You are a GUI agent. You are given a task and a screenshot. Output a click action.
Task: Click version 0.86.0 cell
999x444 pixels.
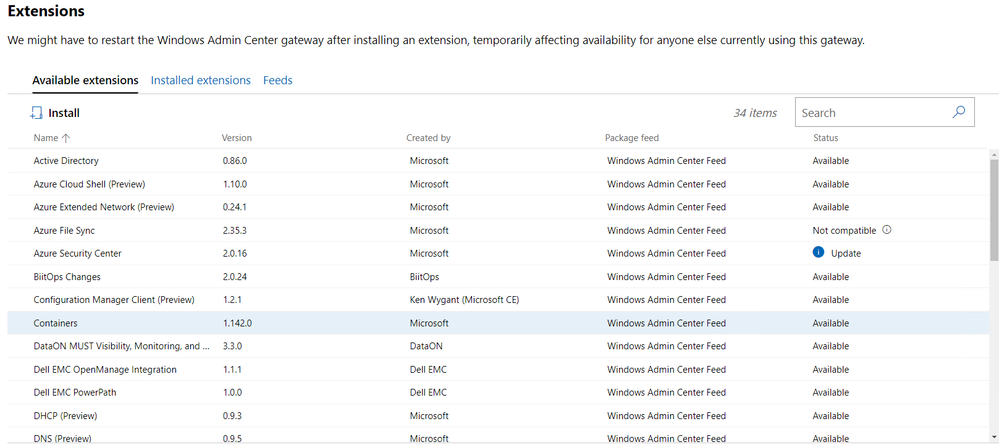click(234, 161)
